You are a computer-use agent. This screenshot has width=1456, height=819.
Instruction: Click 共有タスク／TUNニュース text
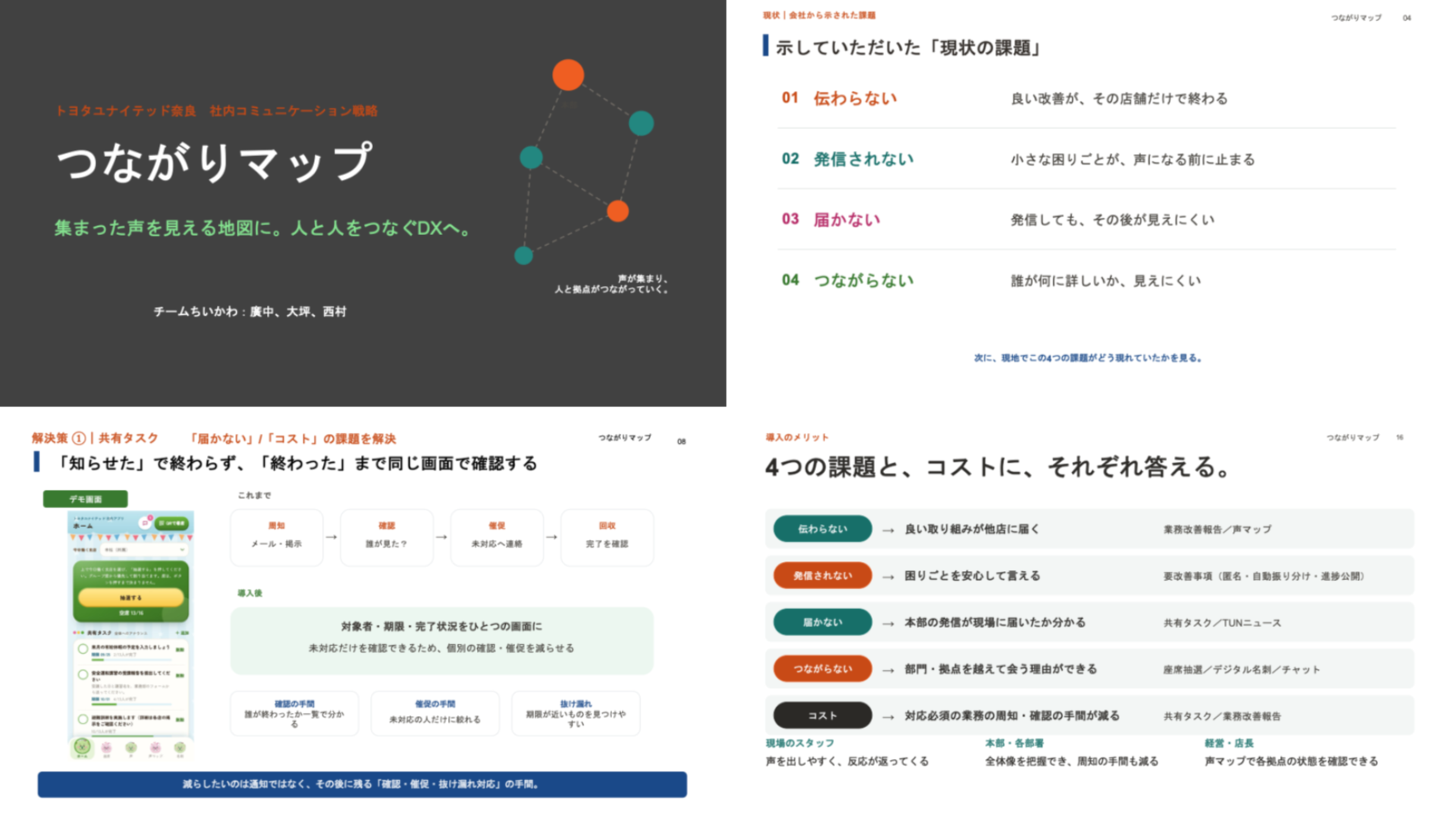pos(1222,623)
